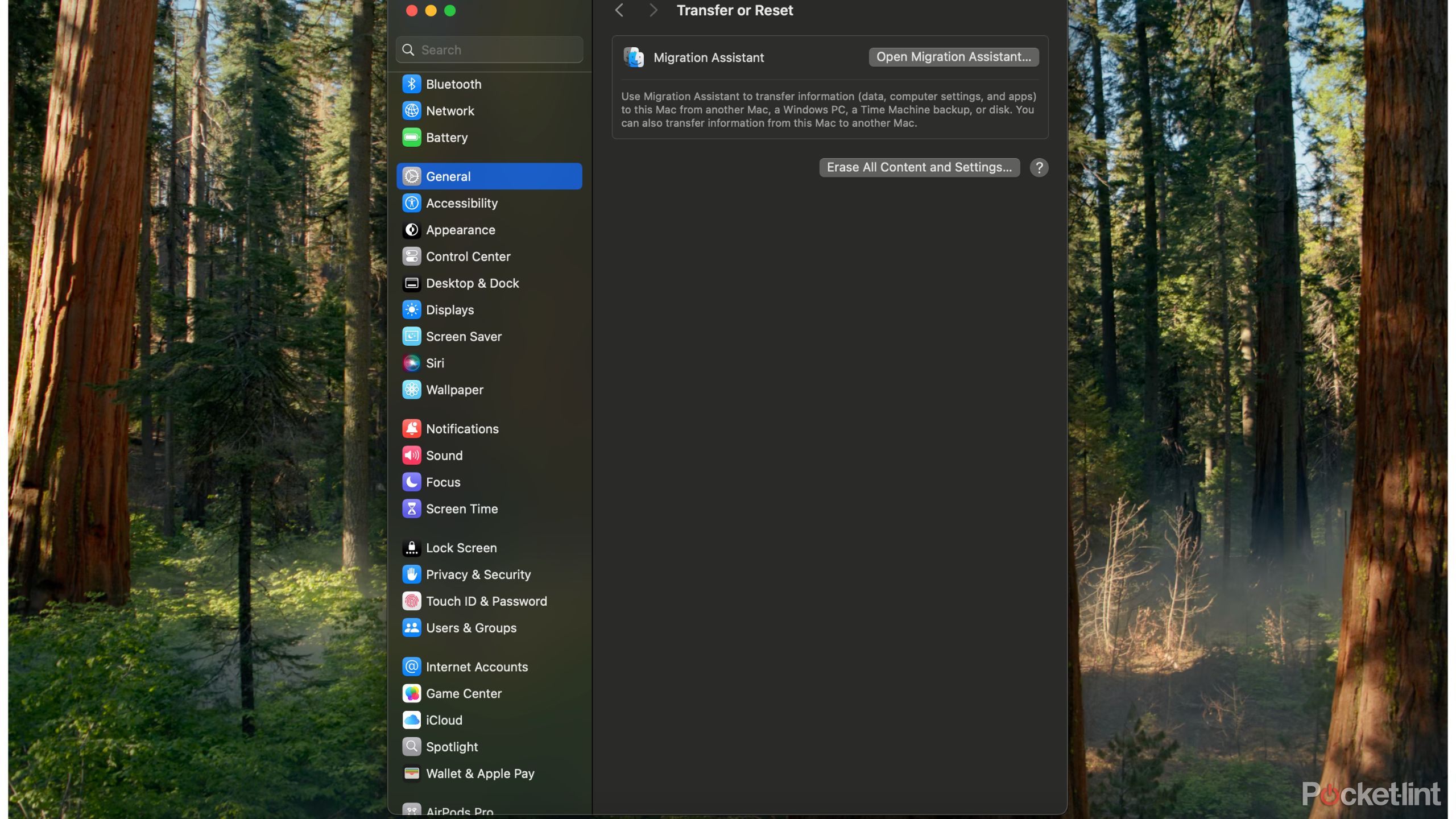The width and height of the screenshot is (1456, 819).
Task: Select the Wallpaper label in the sidebar
Action: tap(454, 390)
